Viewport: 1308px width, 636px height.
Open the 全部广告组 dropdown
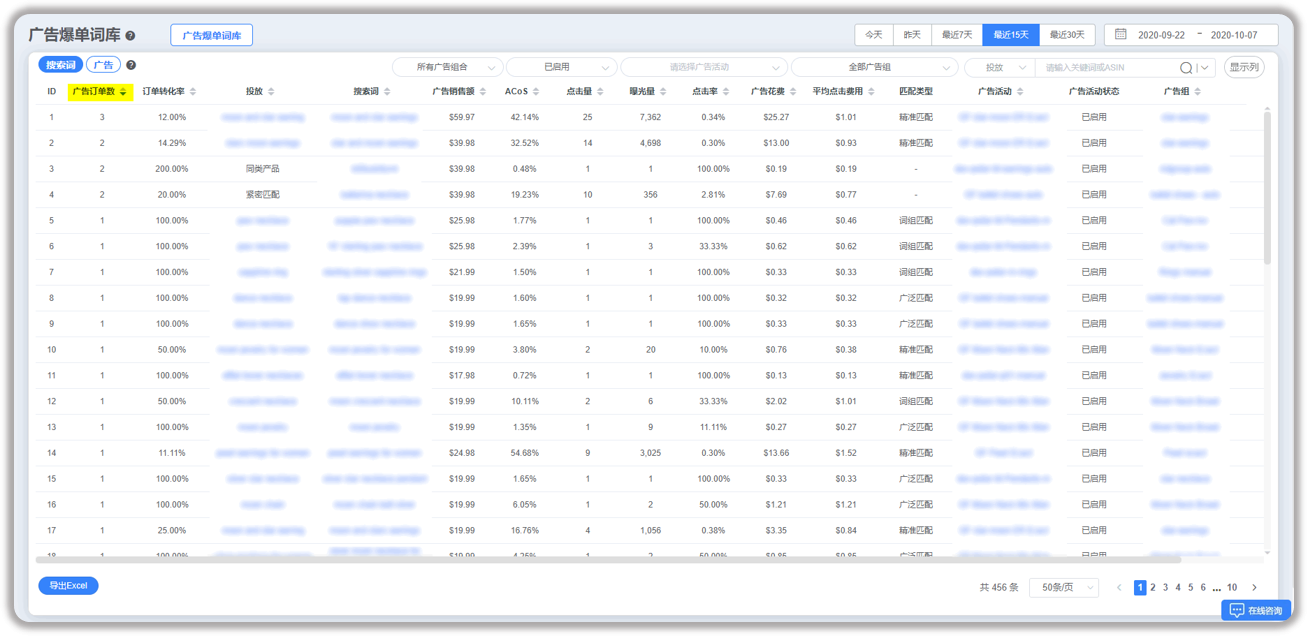coord(874,67)
